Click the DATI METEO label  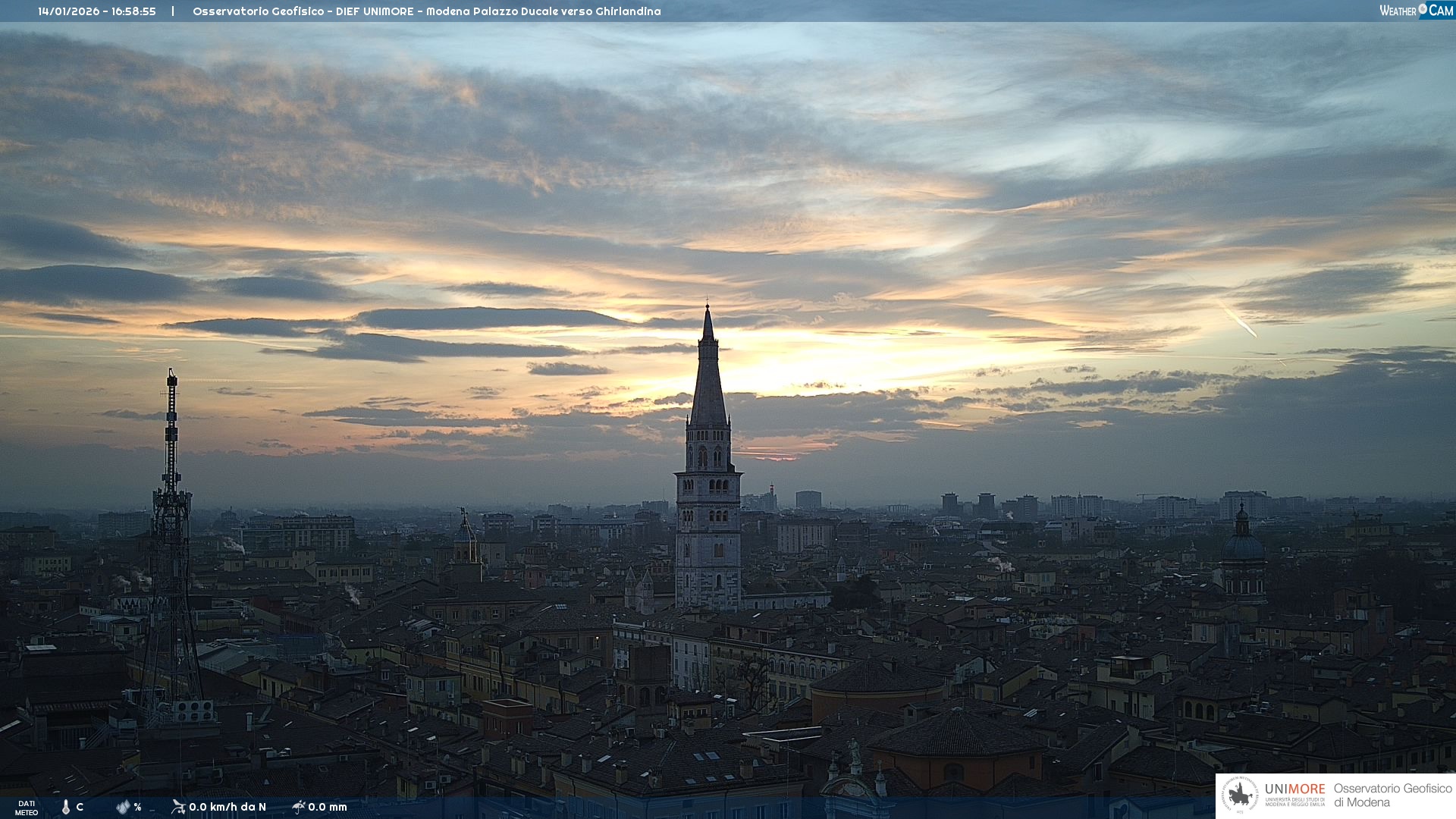point(27,808)
